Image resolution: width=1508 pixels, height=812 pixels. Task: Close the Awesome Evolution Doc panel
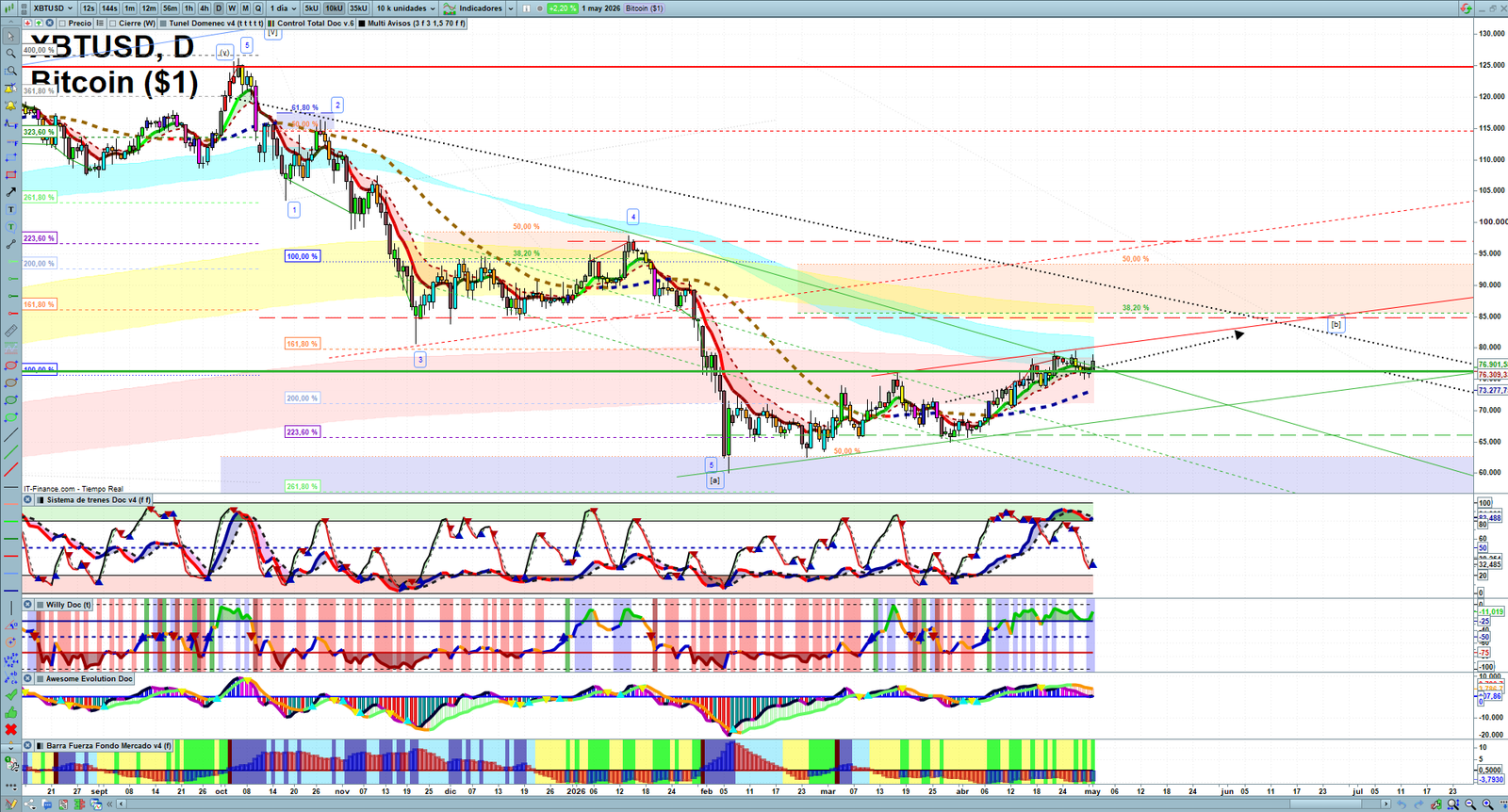tap(28, 678)
